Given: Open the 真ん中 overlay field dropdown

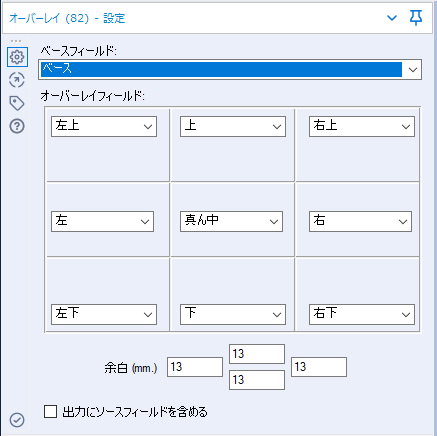Looking at the screenshot, I should 231,221.
